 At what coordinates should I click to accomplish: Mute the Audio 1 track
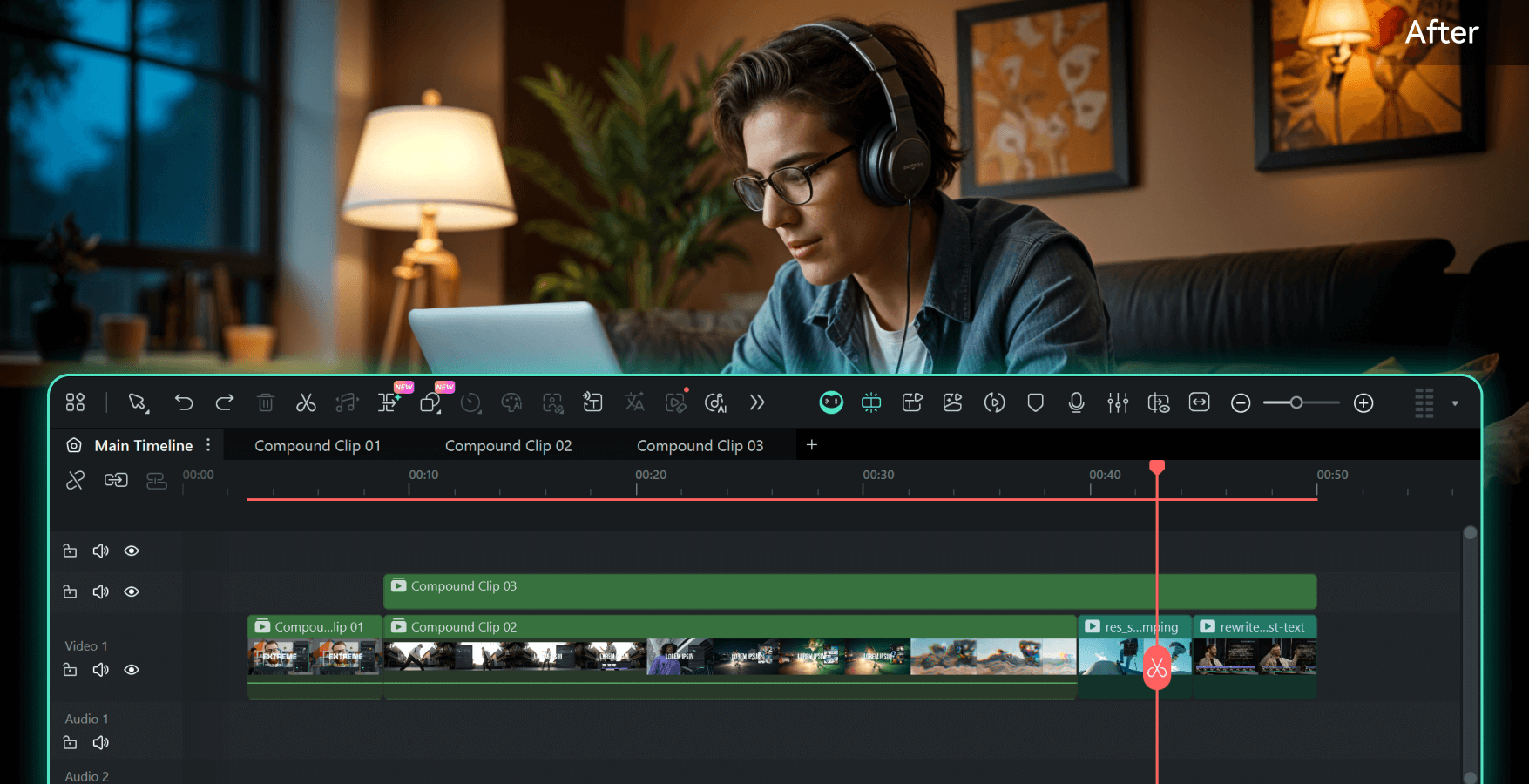[101, 743]
